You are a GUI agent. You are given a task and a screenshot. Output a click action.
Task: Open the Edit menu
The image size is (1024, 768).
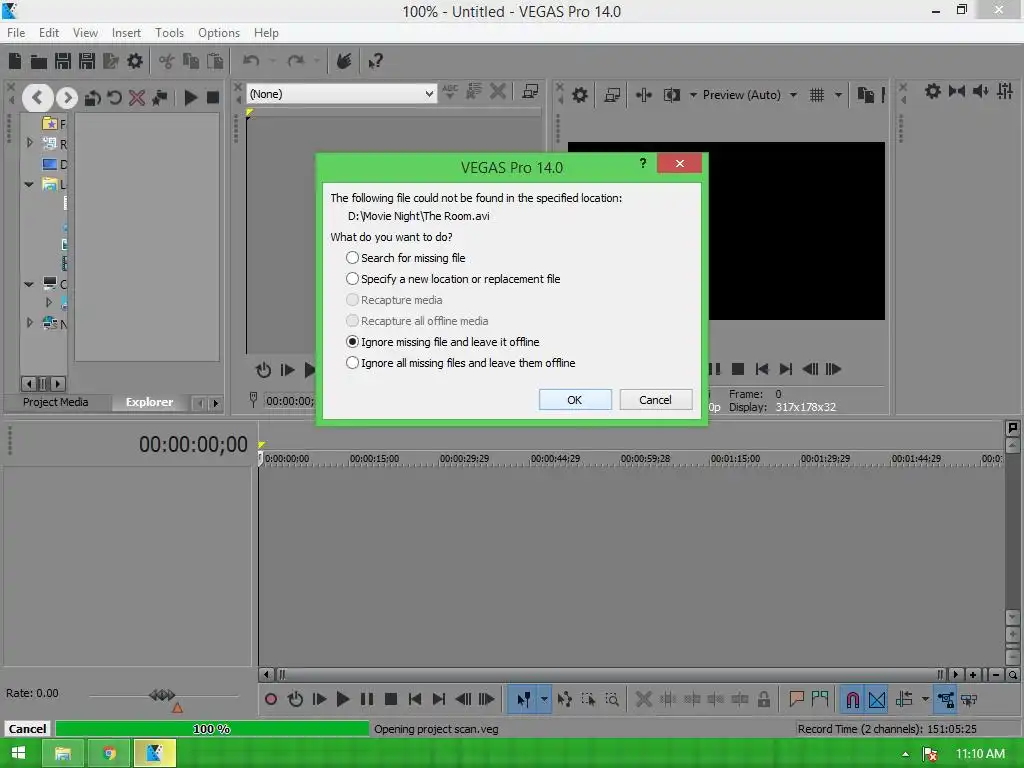[49, 33]
